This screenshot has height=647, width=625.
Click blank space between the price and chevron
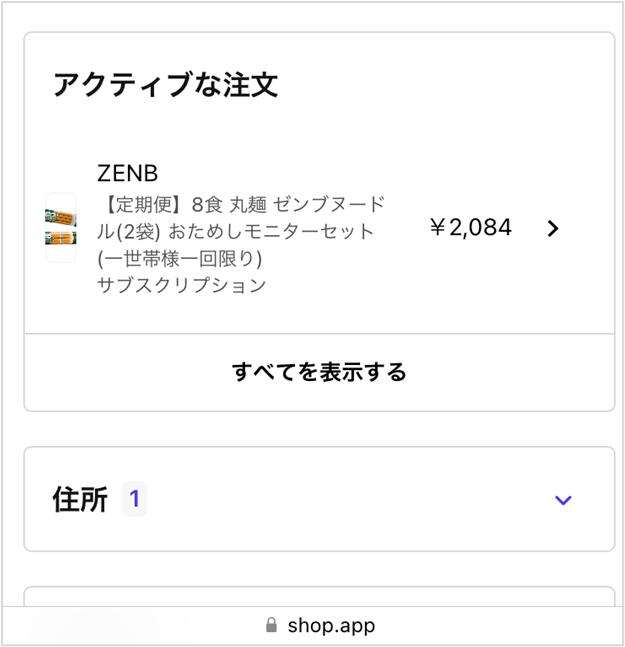coord(530,228)
